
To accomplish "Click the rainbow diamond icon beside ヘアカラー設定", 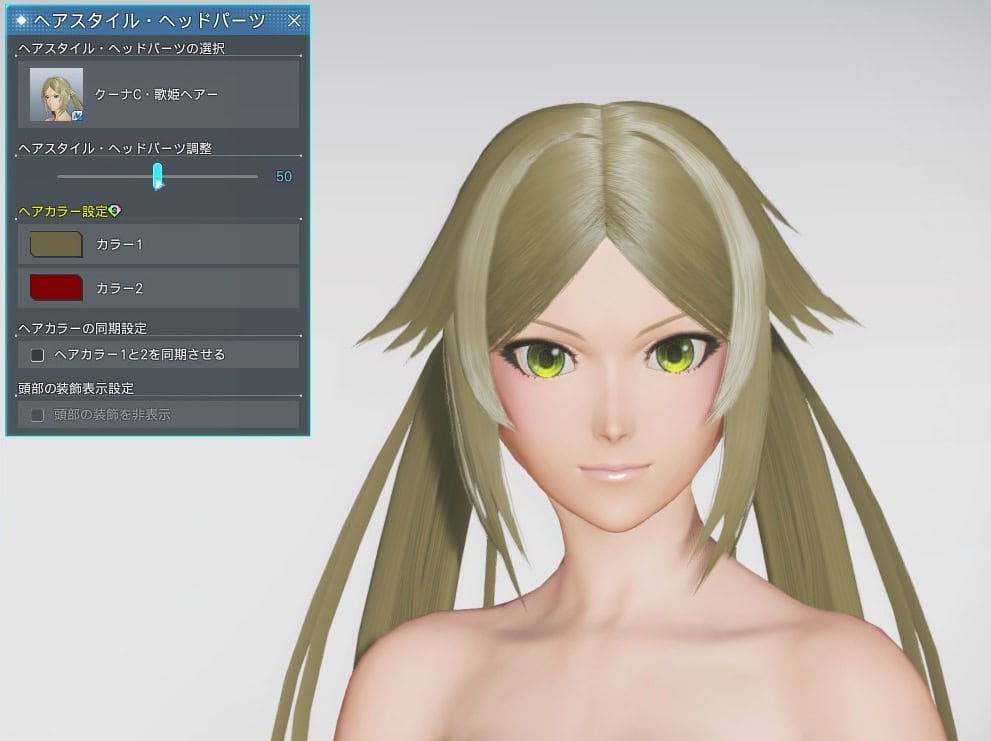I will click(114, 210).
